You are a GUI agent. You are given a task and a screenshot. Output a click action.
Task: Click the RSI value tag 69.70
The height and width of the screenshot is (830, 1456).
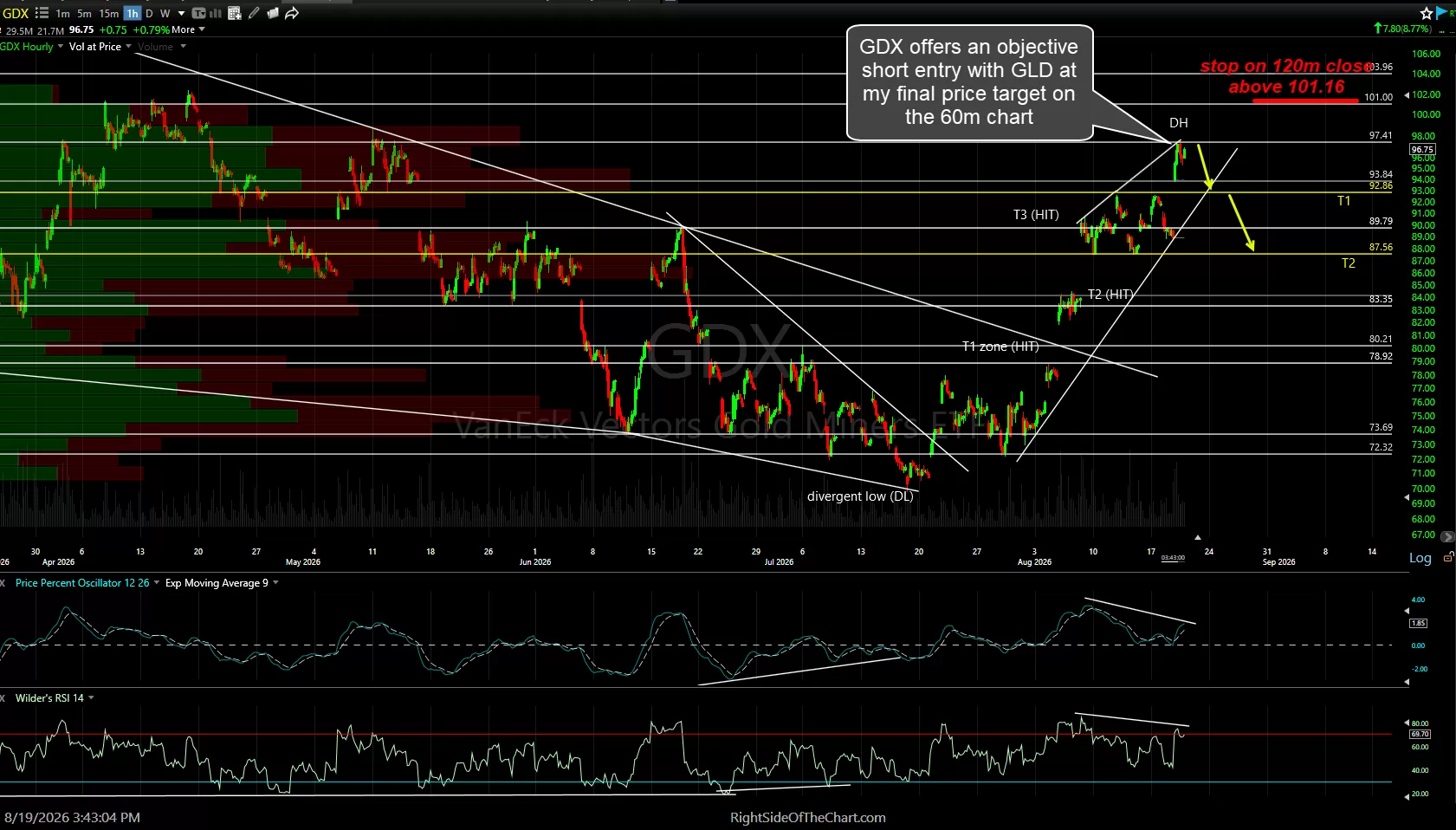click(1420, 734)
